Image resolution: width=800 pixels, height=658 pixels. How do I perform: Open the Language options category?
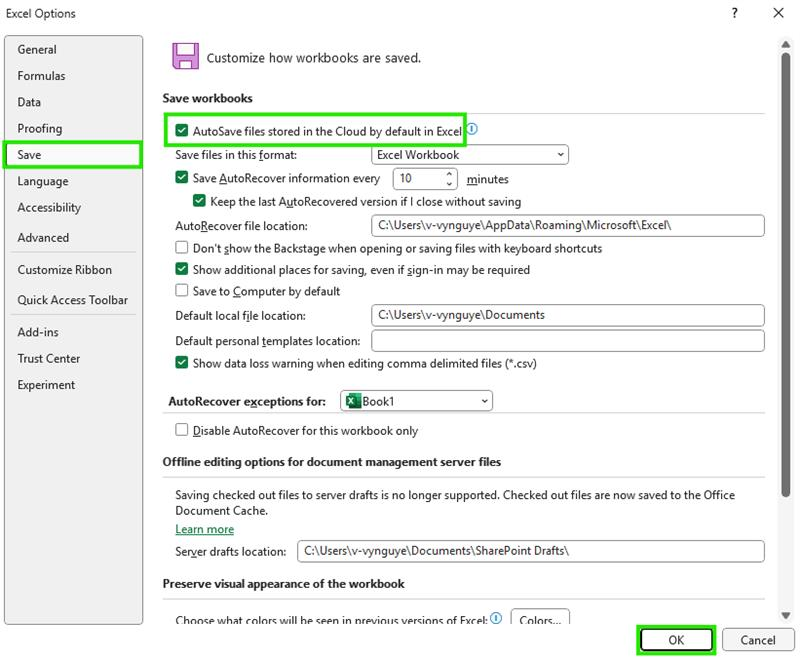[x=43, y=181]
